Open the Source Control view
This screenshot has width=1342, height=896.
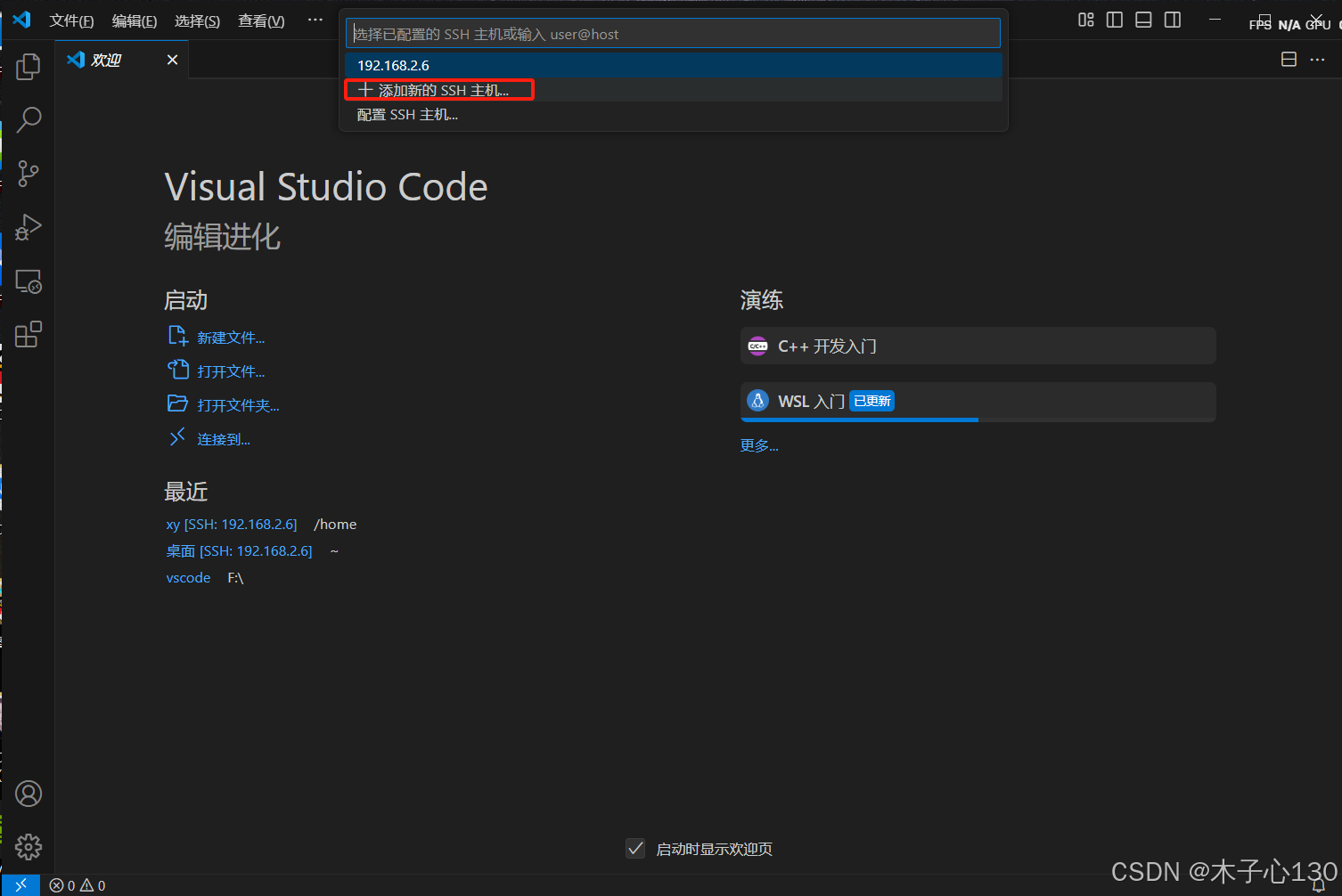[x=28, y=173]
